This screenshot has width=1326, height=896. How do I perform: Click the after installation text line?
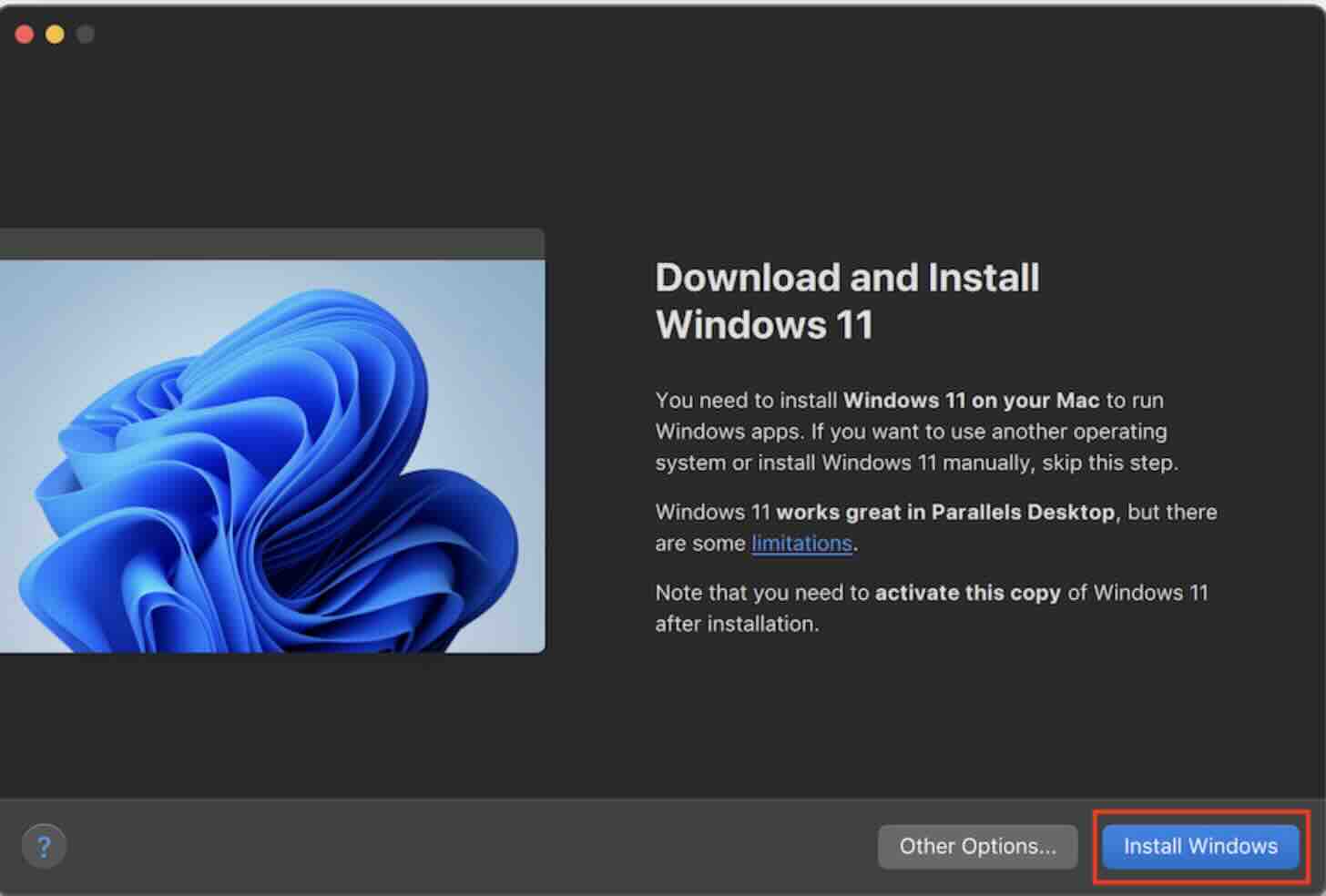pos(737,624)
